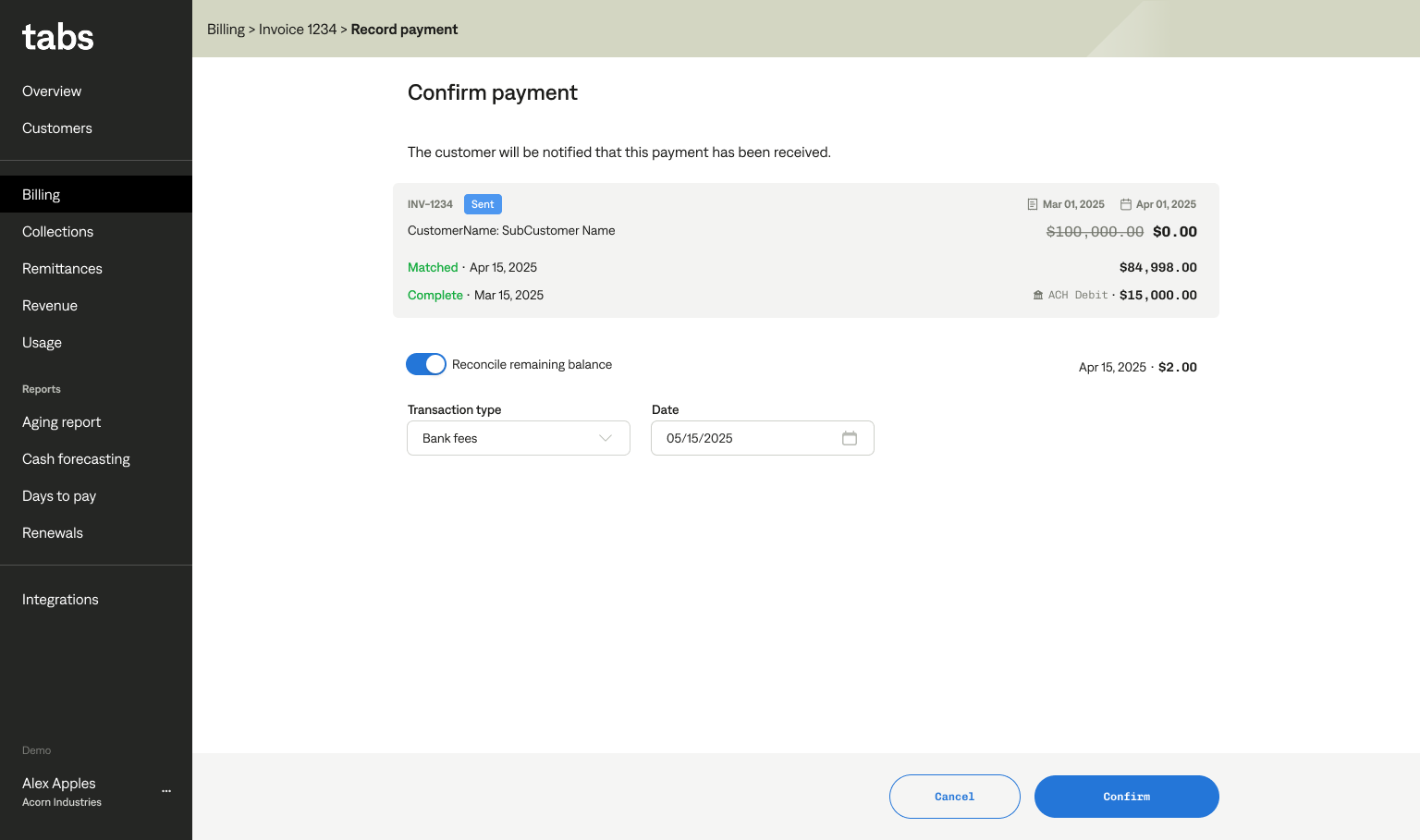Click Invoice 1234 breadcrumb link

(298, 30)
